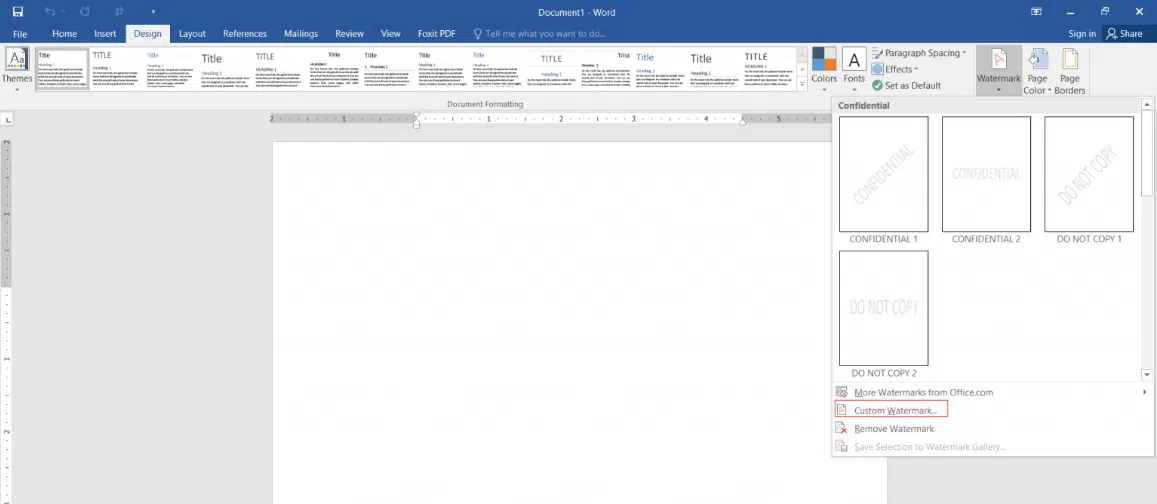Click the Sign in link
Image resolution: width=1157 pixels, height=504 pixels.
[1082, 34]
